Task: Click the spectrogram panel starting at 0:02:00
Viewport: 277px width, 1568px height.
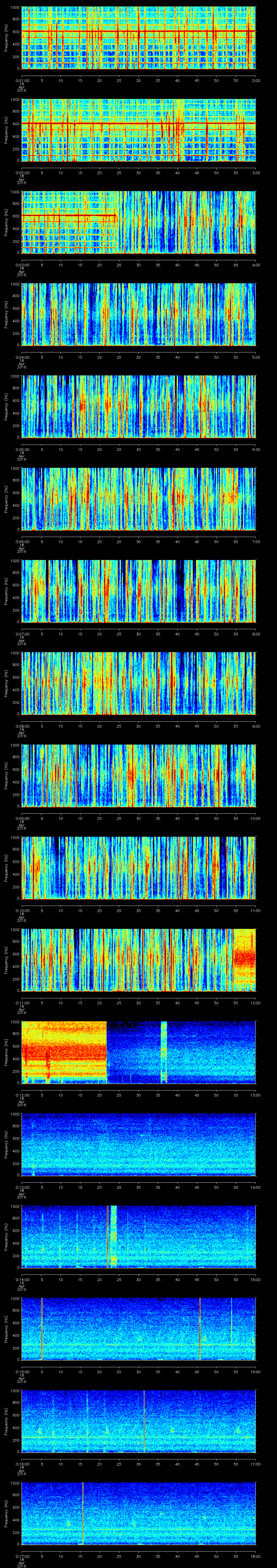Action: point(139,130)
